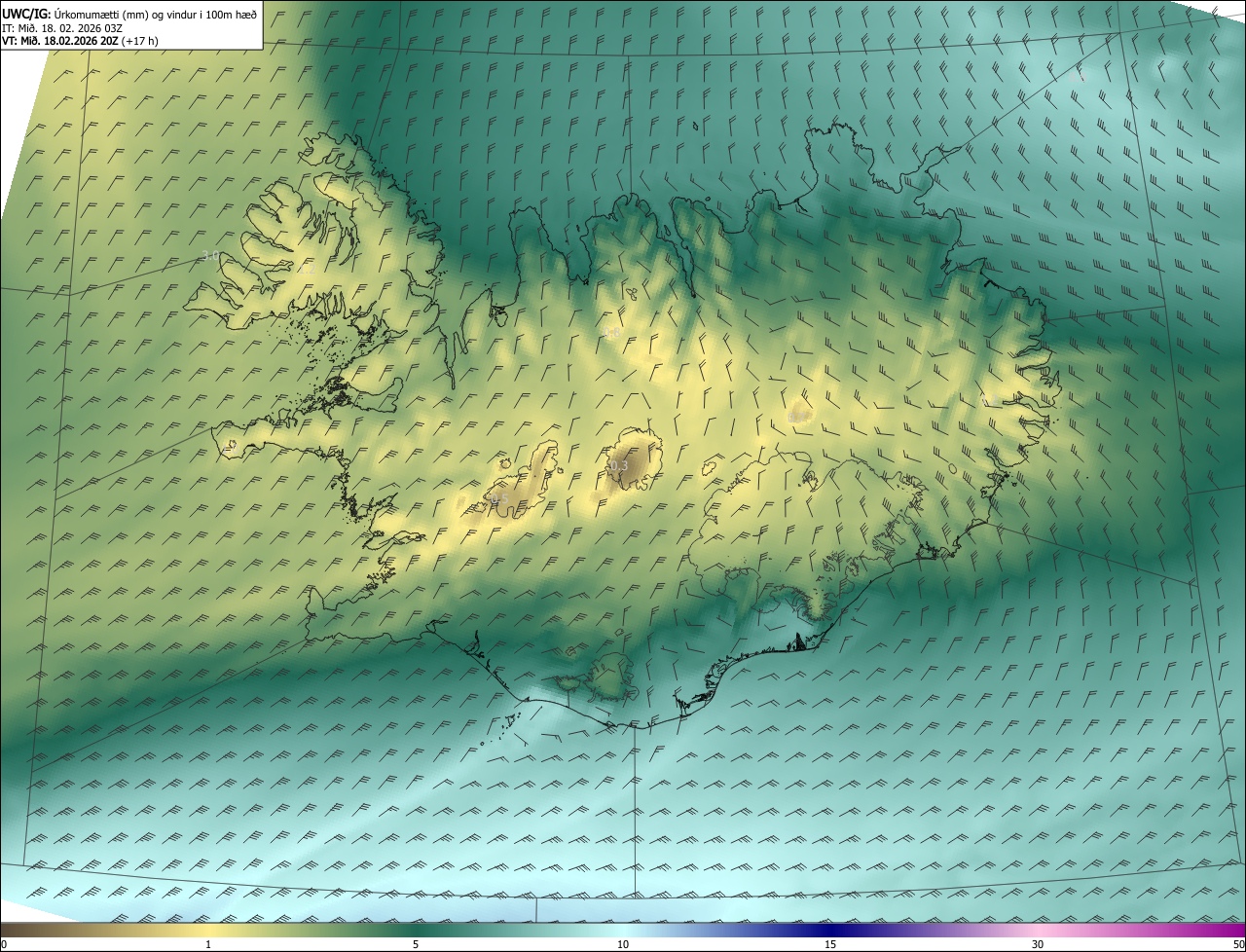Click the '0.8' value label on the map

click(x=612, y=333)
